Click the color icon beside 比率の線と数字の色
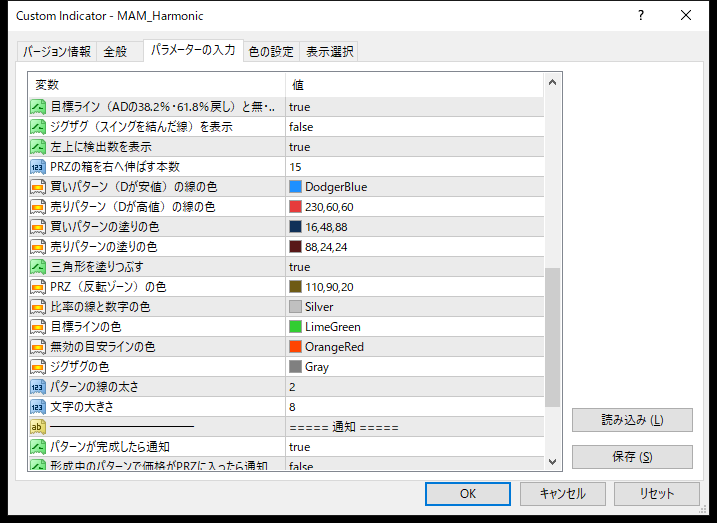This screenshot has width=717, height=523. click(38, 307)
